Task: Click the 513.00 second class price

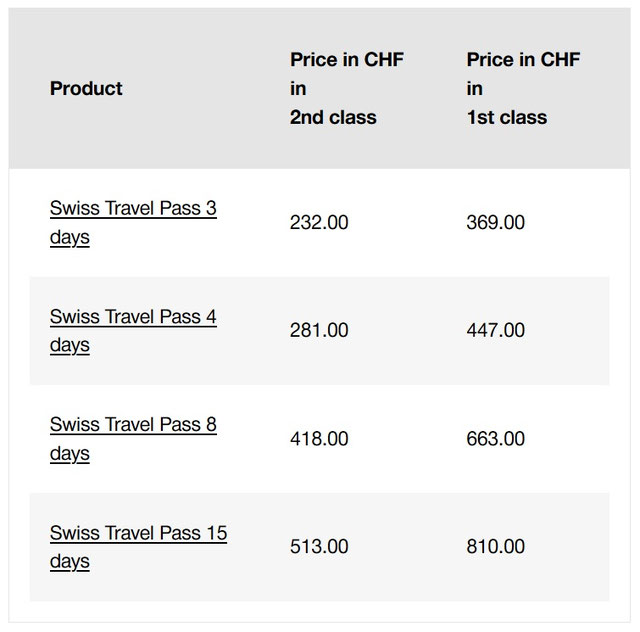Action: pos(319,547)
